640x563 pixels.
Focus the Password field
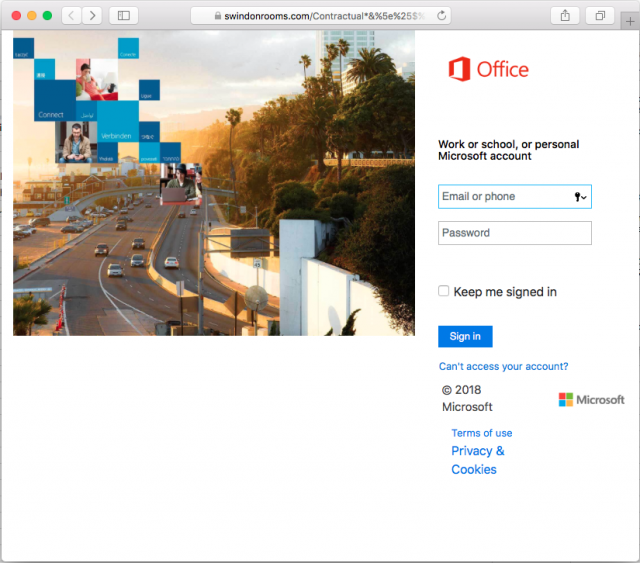coord(515,233)
